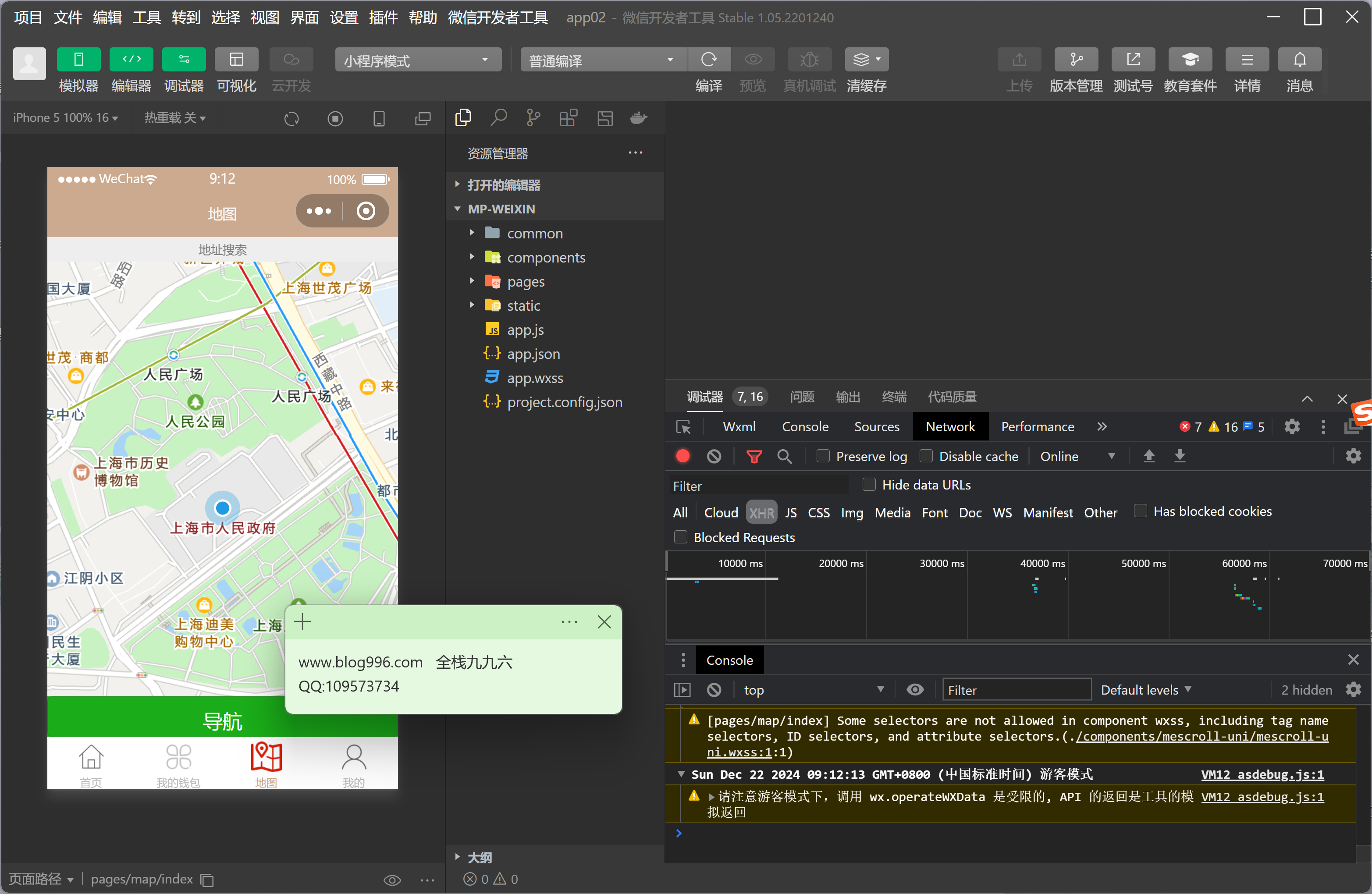The width and height of the screenshot is (1372, 894).
Task: Tick the Hide data URLs checkbox
Action: tap(869, 485)
